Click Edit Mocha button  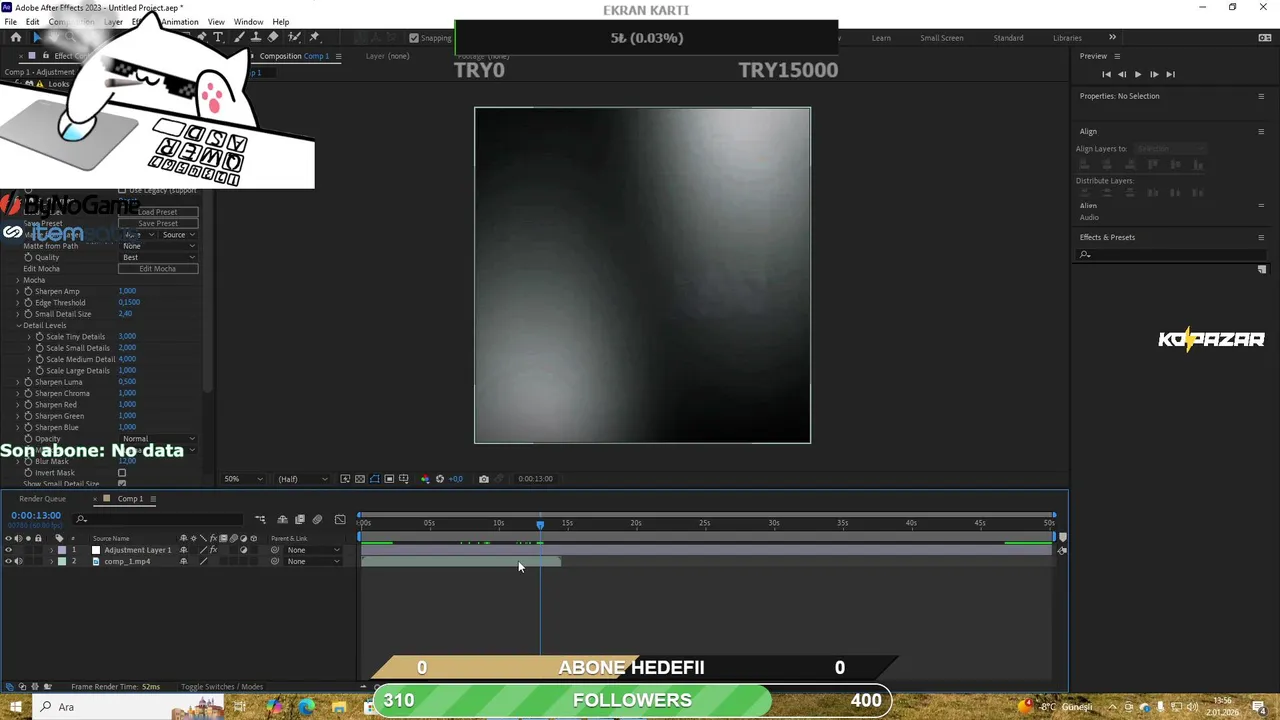point(158,269)
